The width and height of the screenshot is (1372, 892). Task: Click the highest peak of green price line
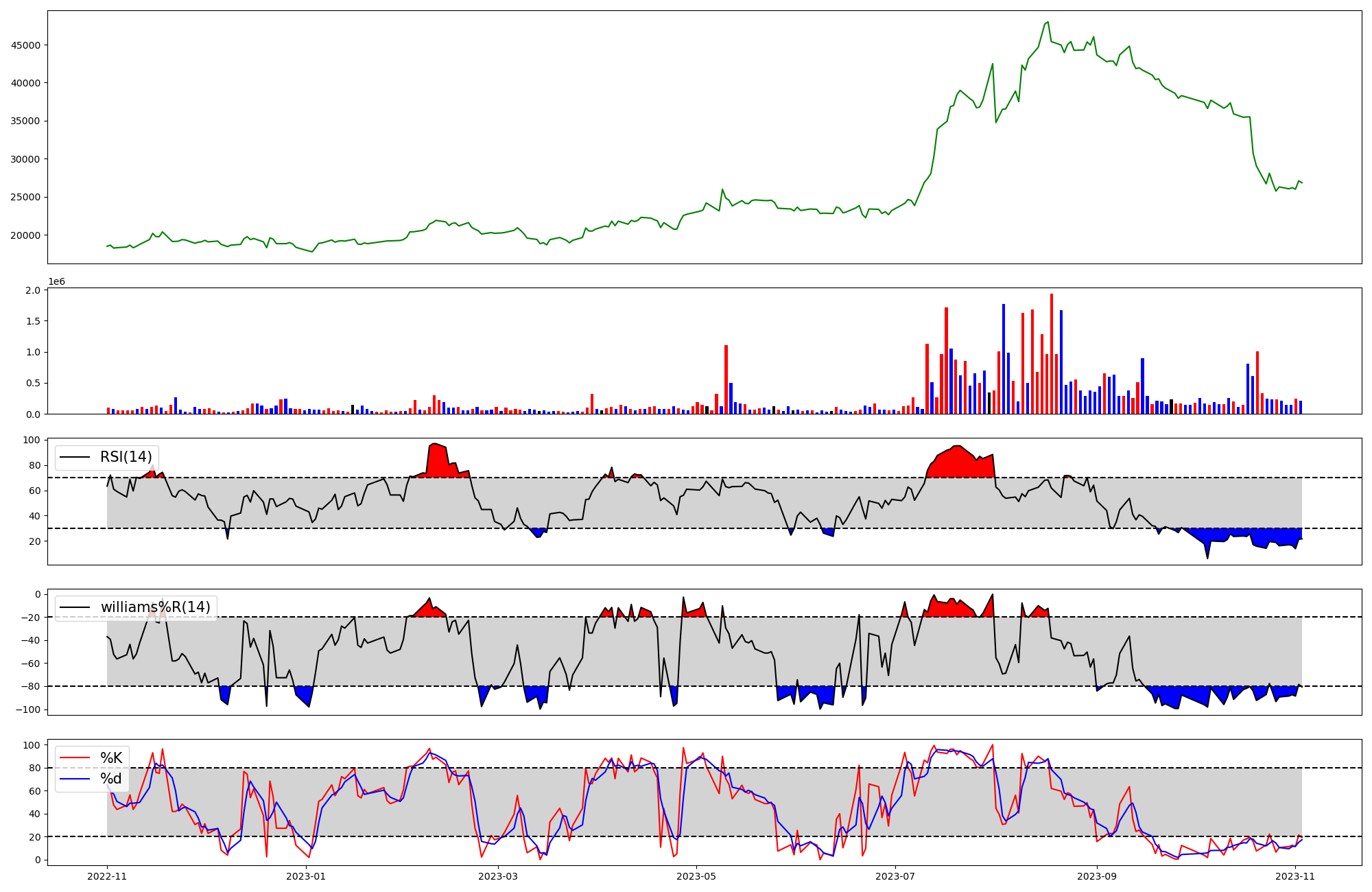pyautogui.click(x=1048, y=22)
